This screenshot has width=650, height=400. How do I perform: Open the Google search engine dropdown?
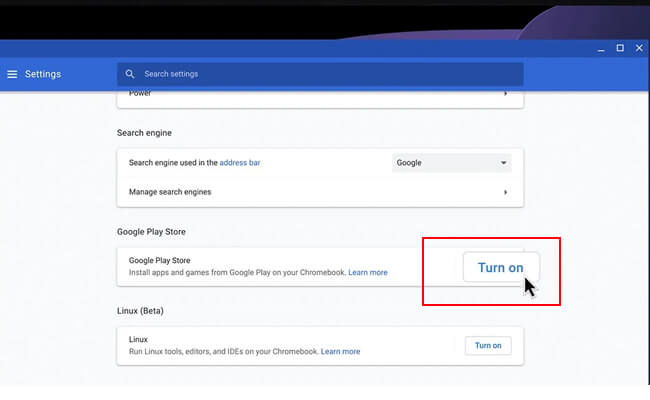click(x=451, y=162)
